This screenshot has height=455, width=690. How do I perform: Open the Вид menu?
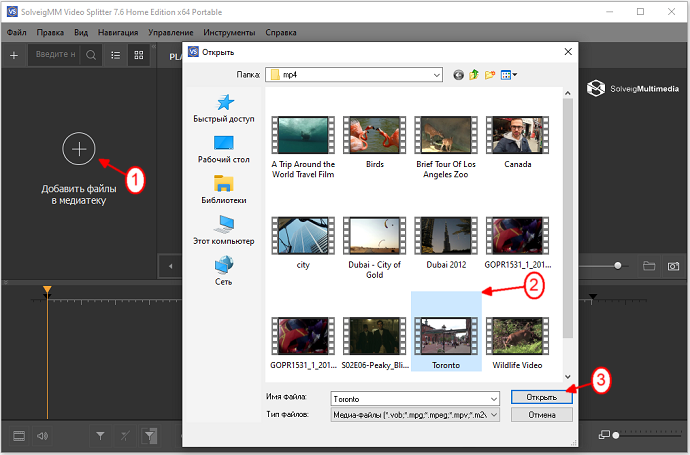(x=81, y=33)
